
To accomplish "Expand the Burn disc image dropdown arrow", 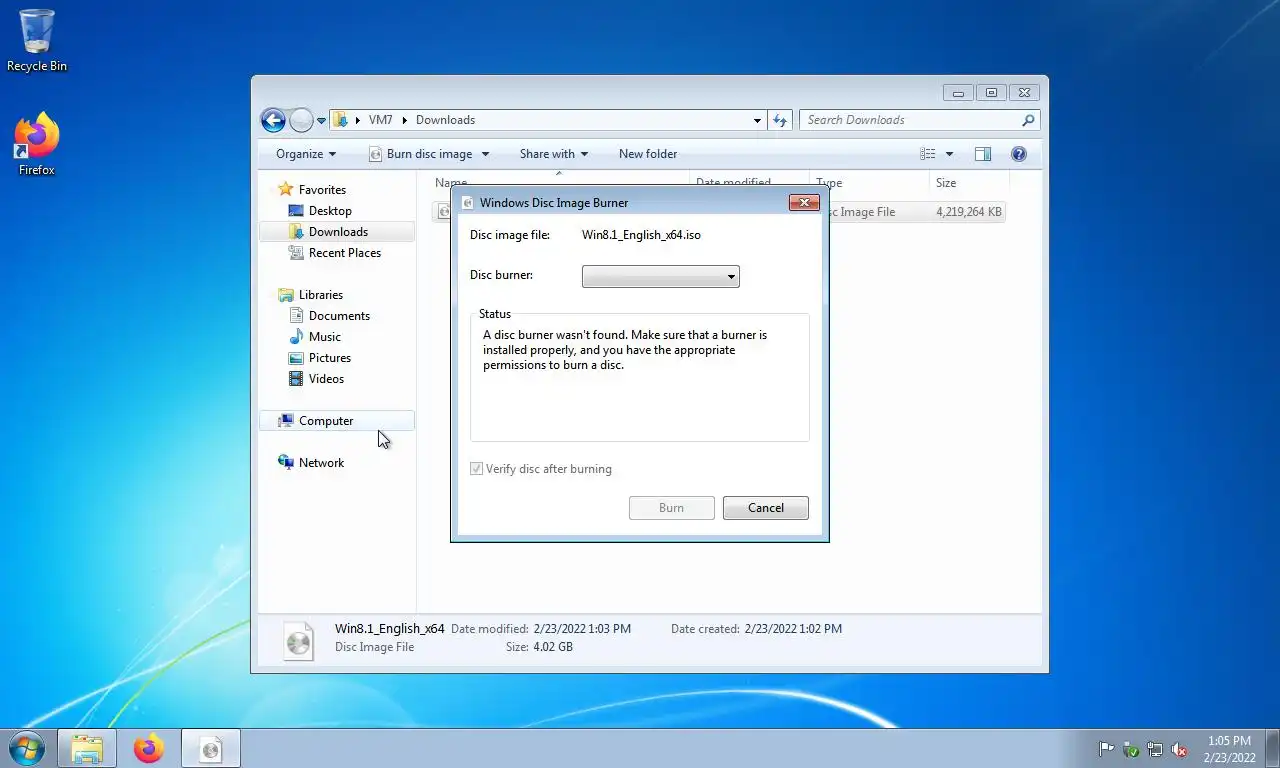I will [x=485, y=154].
